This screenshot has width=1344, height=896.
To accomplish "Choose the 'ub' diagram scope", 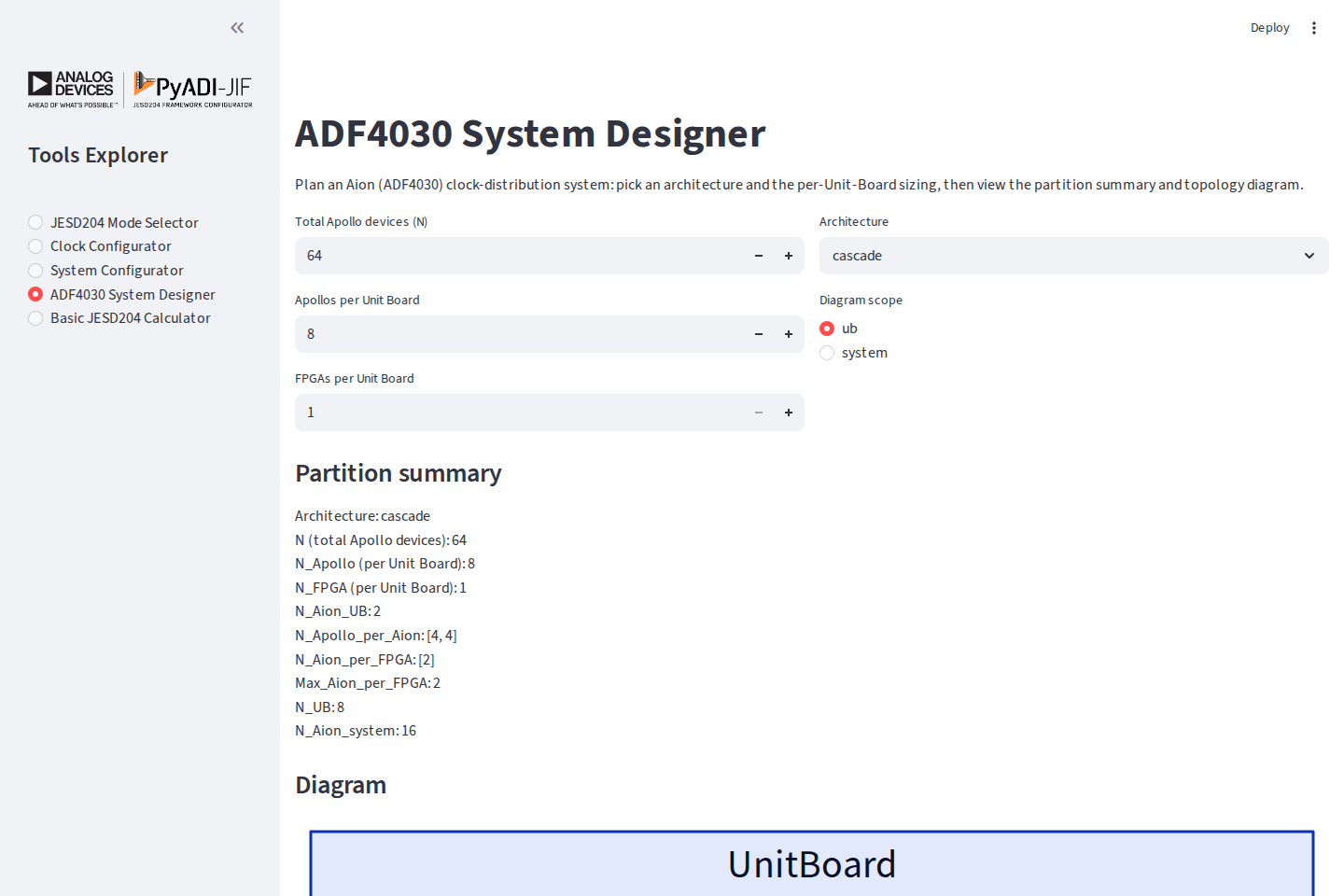I will click(x=838, y=329).
